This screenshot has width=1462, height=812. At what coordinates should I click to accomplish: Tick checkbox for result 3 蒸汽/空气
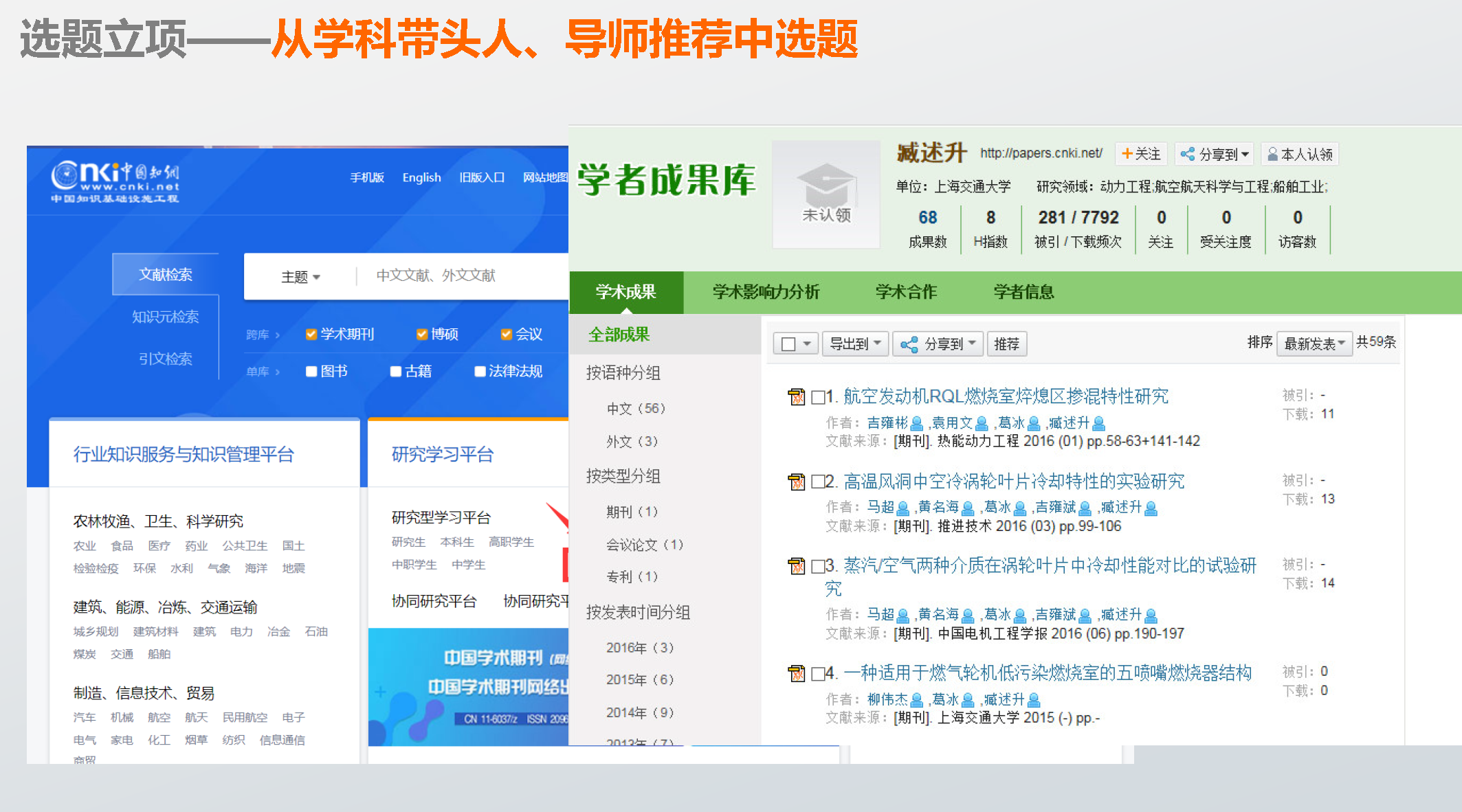[818, 566]
